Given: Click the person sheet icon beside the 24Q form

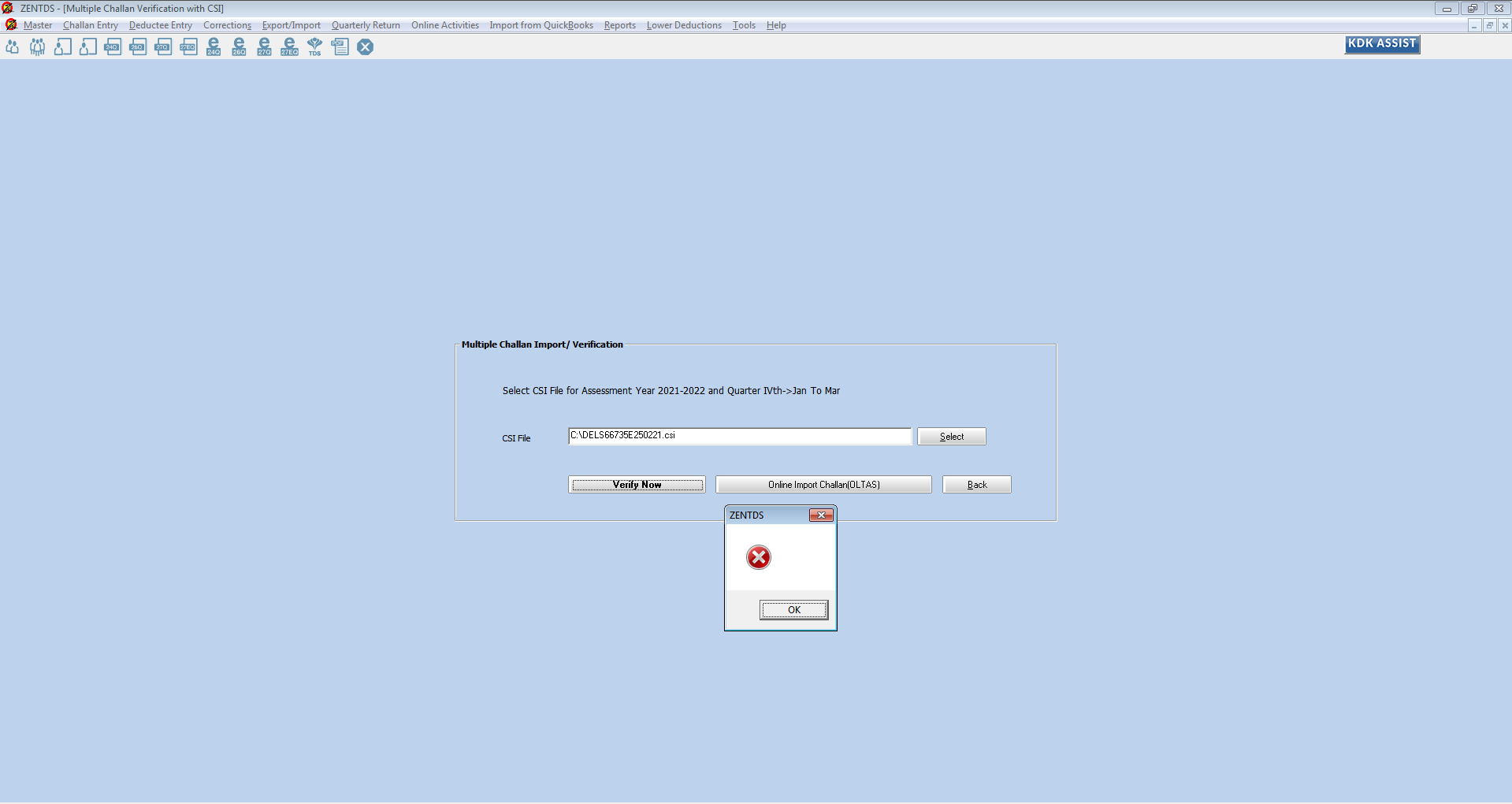Looking at the screenshot, I should point(88,47).
